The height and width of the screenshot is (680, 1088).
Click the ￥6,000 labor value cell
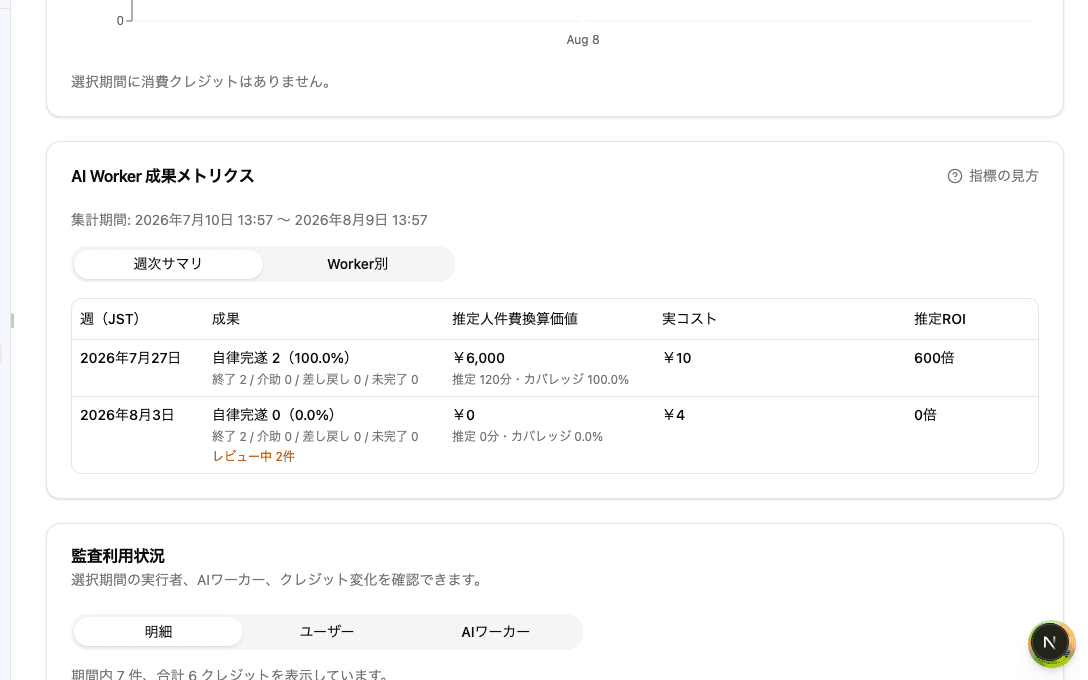[x=479, y=358]
